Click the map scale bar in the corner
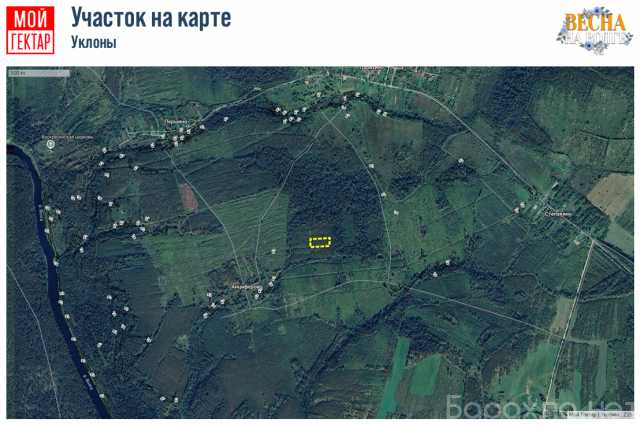This screenshot has height=426, width=640. [39, 73]
